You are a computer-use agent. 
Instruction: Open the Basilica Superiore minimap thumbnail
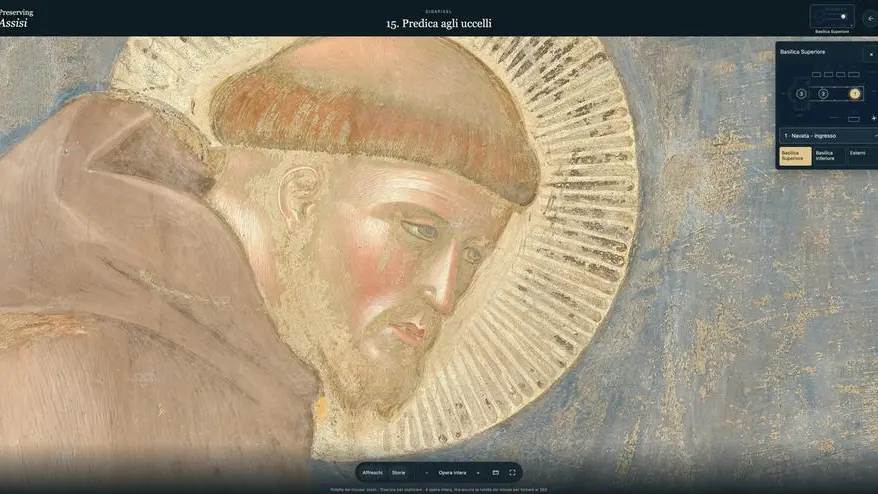[x=832, y=16]
